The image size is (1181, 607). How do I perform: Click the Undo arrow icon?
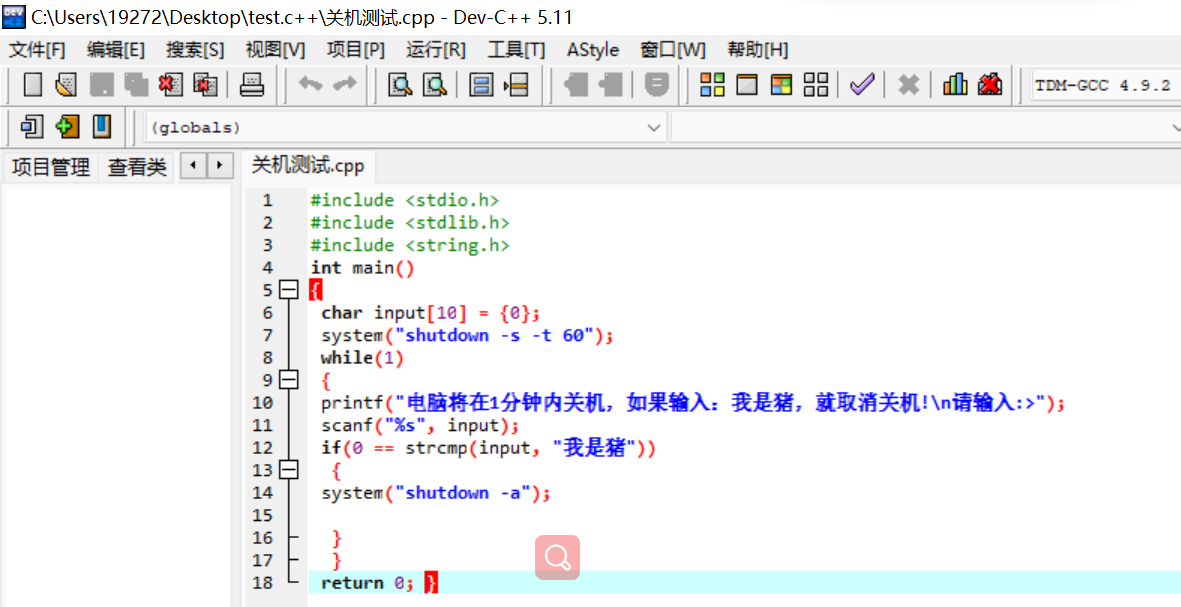(310, 85)
